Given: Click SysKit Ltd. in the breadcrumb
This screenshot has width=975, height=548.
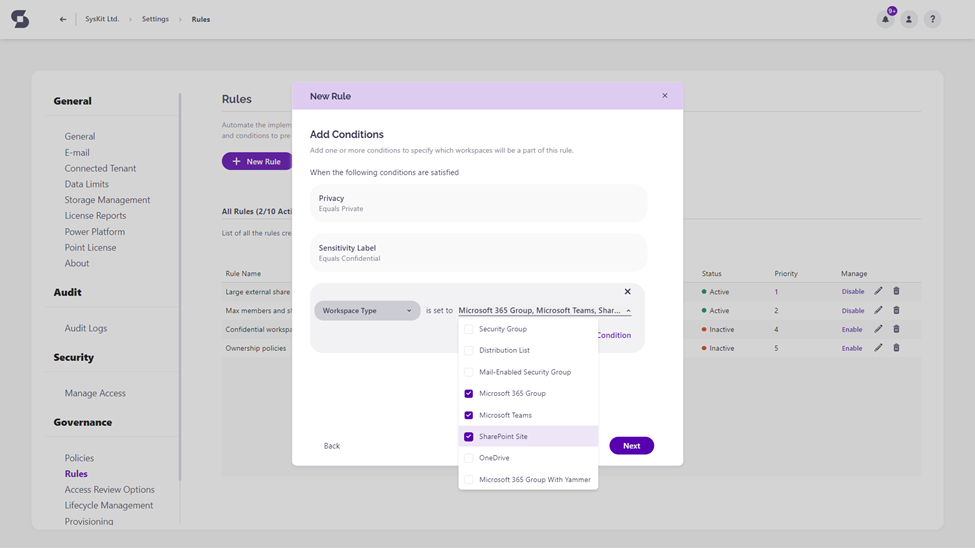Looking at the screenshot, I should click(102, 19).
